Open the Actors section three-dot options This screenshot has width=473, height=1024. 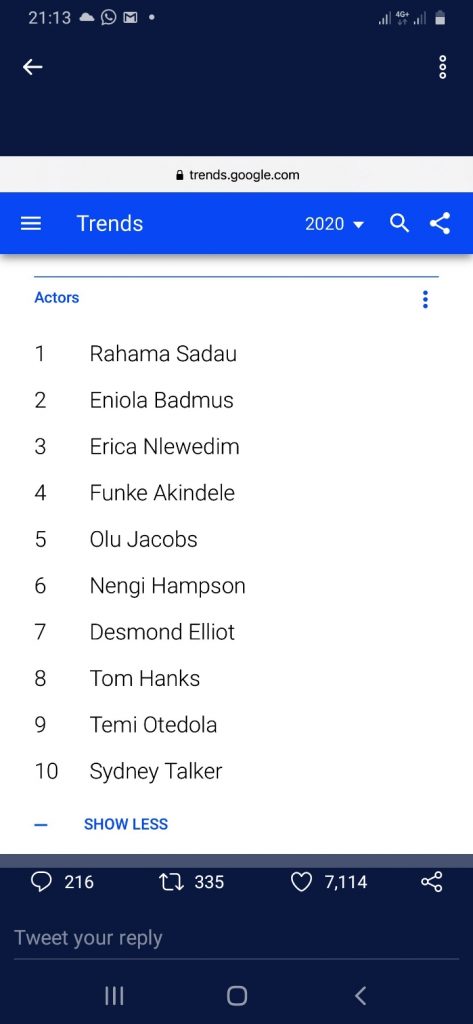(x=425, y=300)
